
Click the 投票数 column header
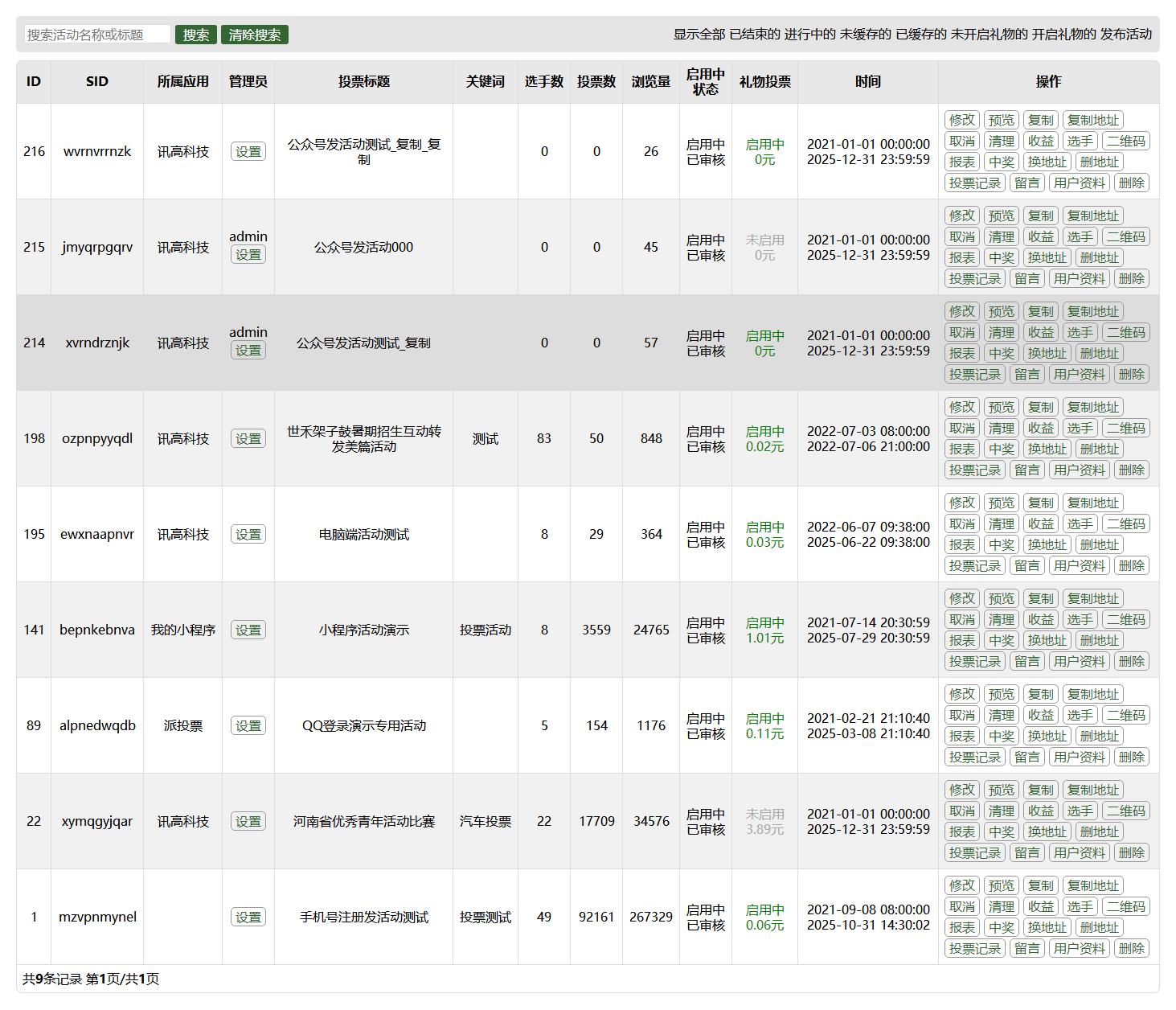point(596,81)
